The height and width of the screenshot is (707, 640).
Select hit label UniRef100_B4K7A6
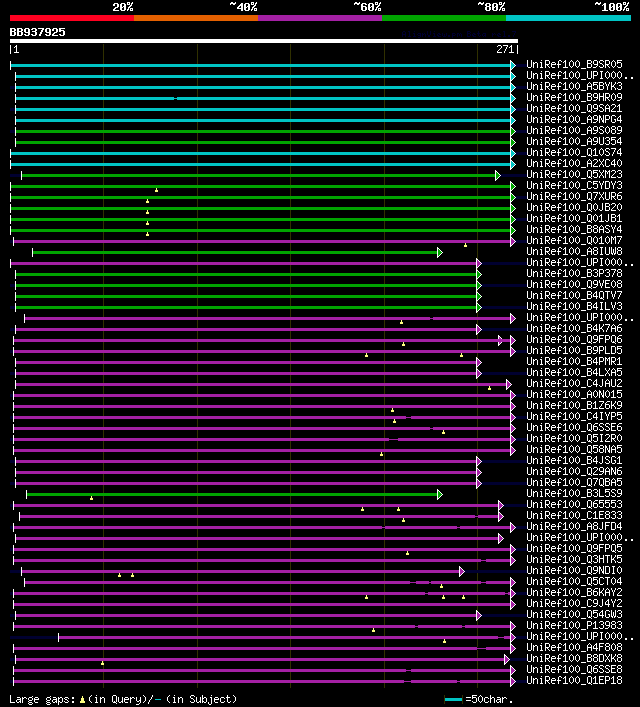(x=574, y=328)
